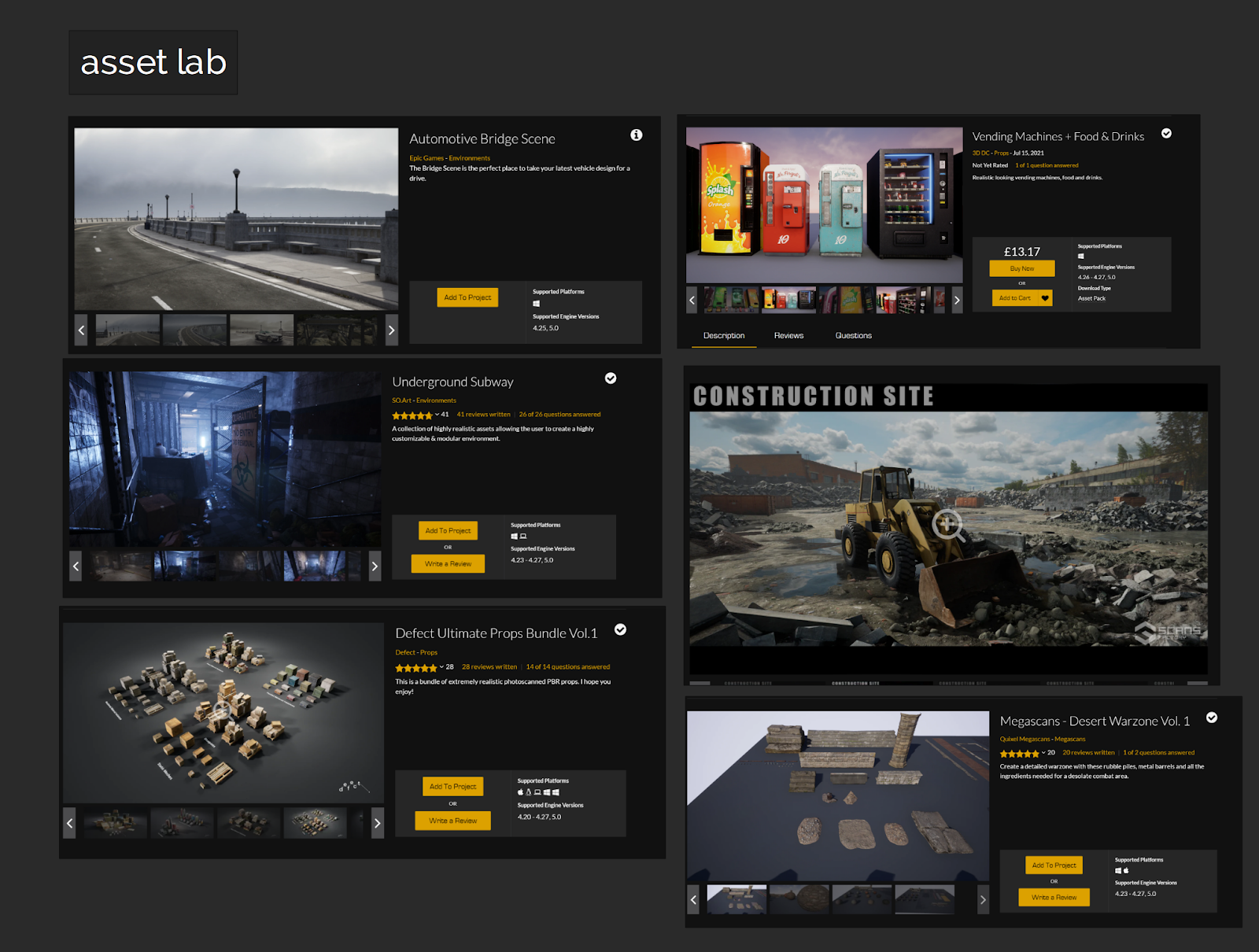Go to previous image in Automotive Bridge Scene gallery

(81, 330)
